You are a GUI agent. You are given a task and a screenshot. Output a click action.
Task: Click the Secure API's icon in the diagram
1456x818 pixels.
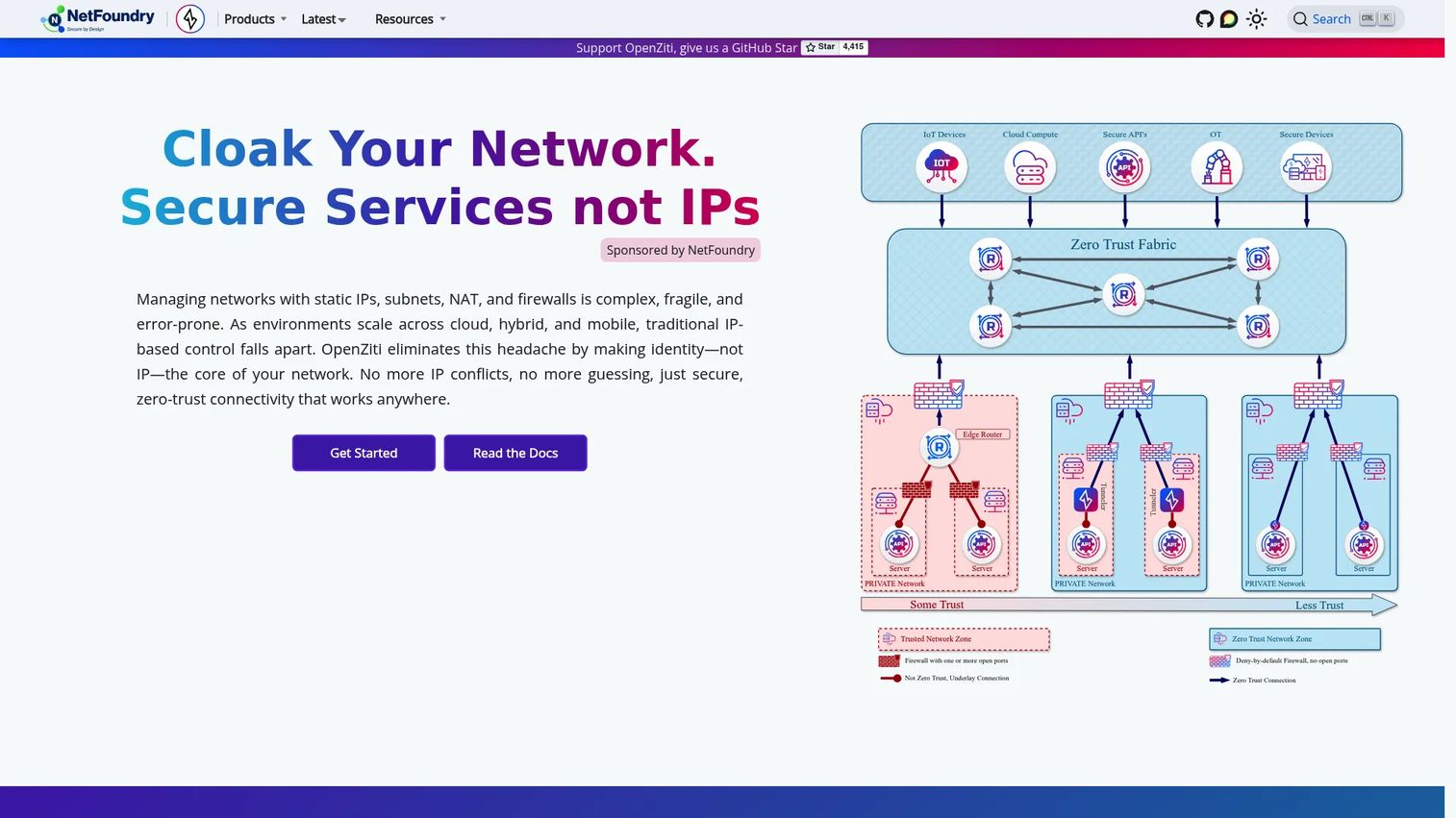pos(1124,167)
